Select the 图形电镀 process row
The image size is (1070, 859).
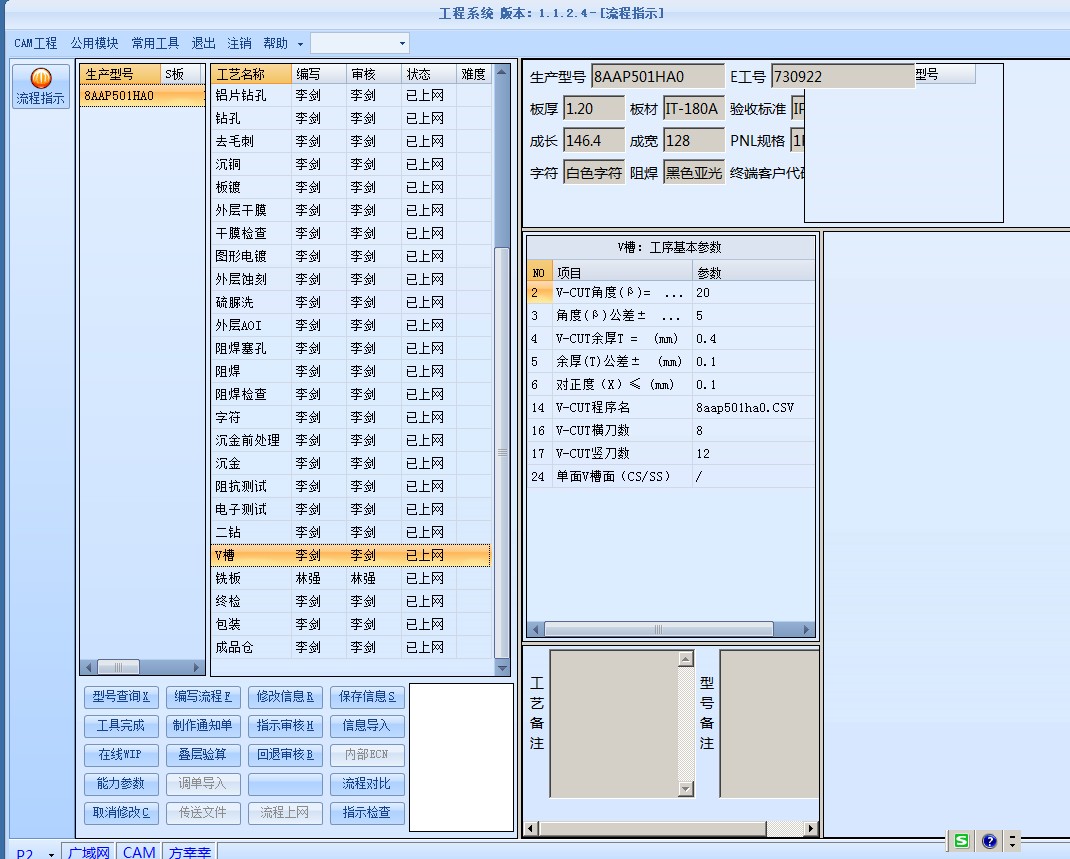(351, 257)
